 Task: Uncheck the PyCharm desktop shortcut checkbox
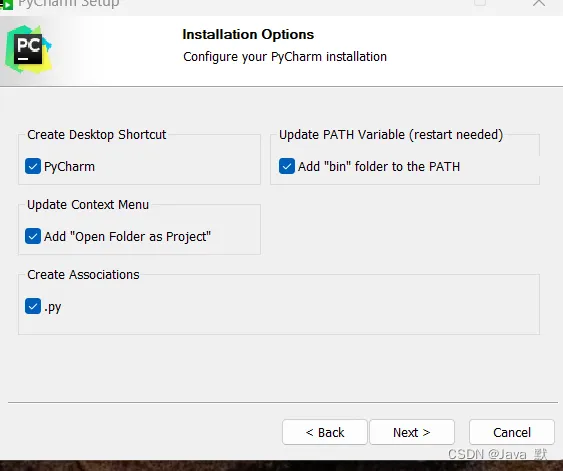point(33,166)
